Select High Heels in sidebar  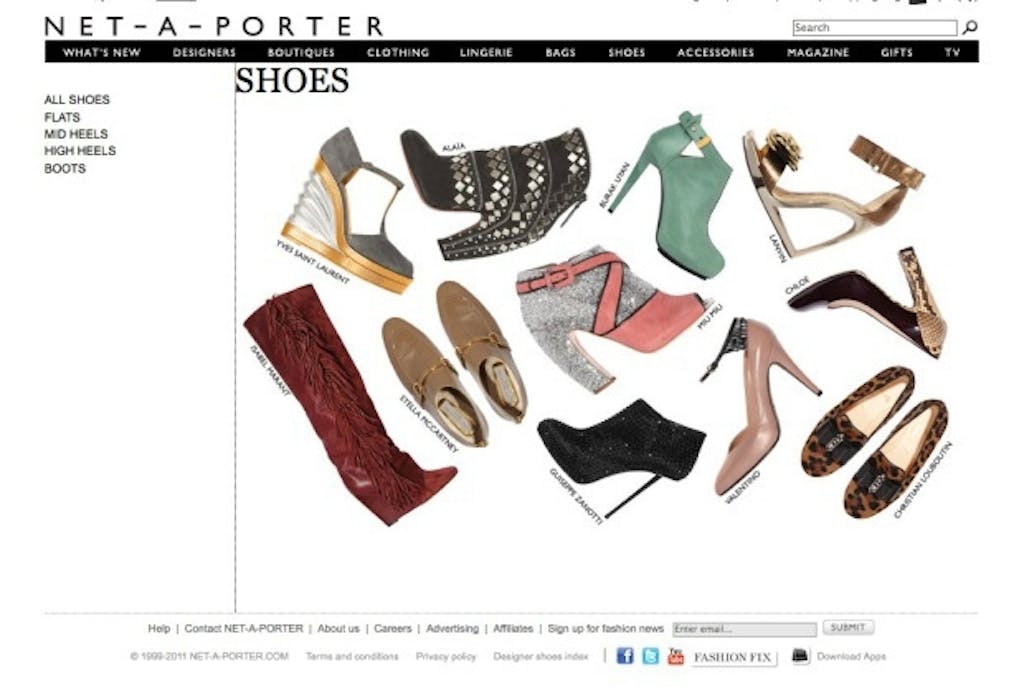pos(80,151)
